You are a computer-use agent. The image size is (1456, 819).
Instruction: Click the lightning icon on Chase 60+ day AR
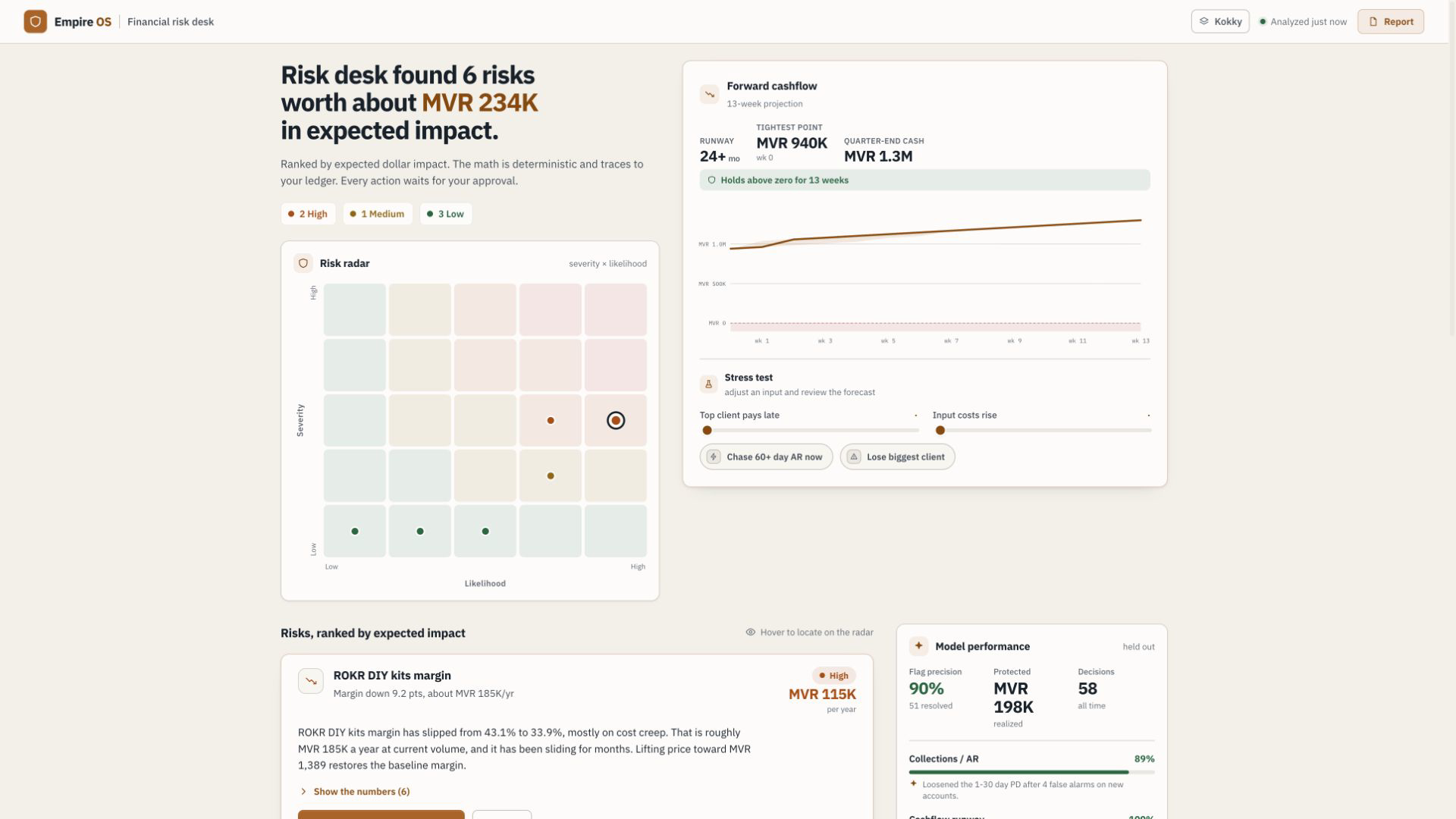tap(713, 457)
